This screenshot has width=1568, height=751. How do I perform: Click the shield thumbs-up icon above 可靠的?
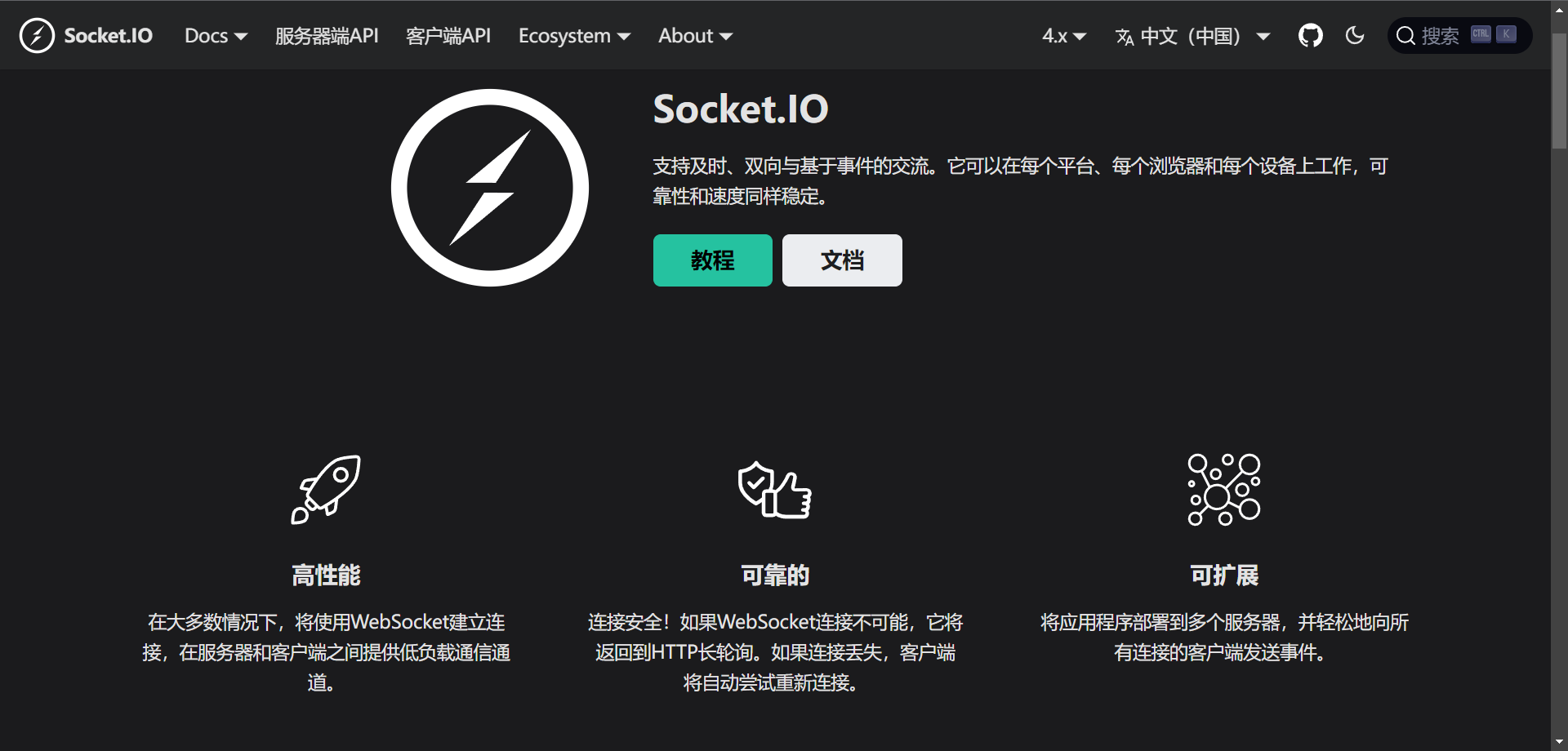pos(774,490)
